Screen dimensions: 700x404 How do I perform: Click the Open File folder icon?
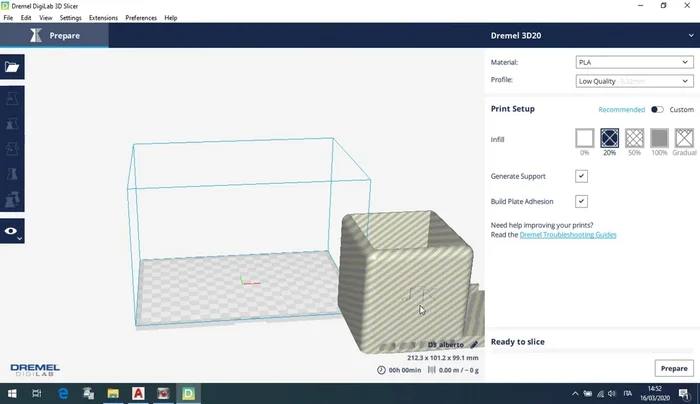[x=12, y=67]
